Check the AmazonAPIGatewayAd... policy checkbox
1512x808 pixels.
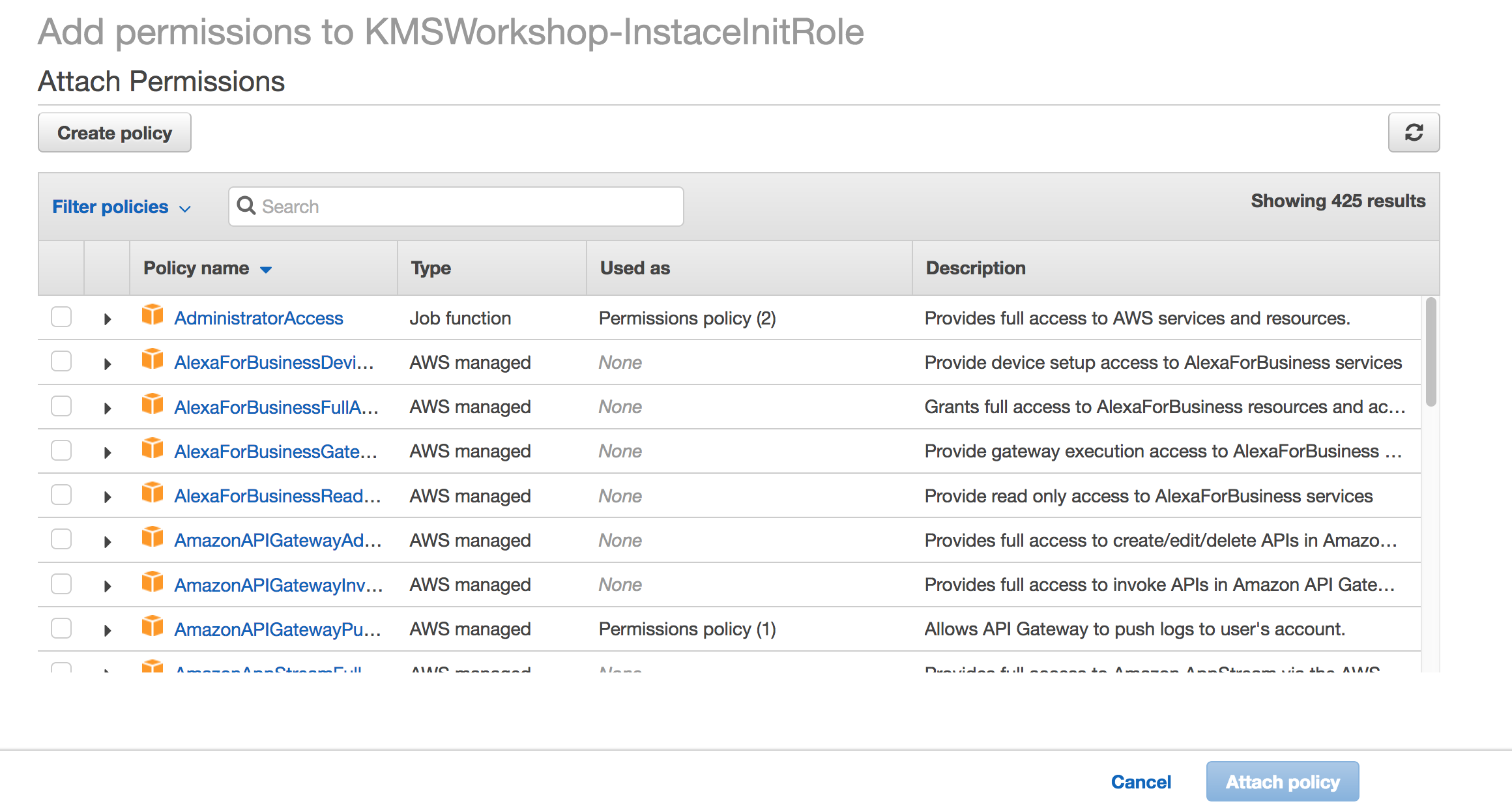(x=61, y=540)
